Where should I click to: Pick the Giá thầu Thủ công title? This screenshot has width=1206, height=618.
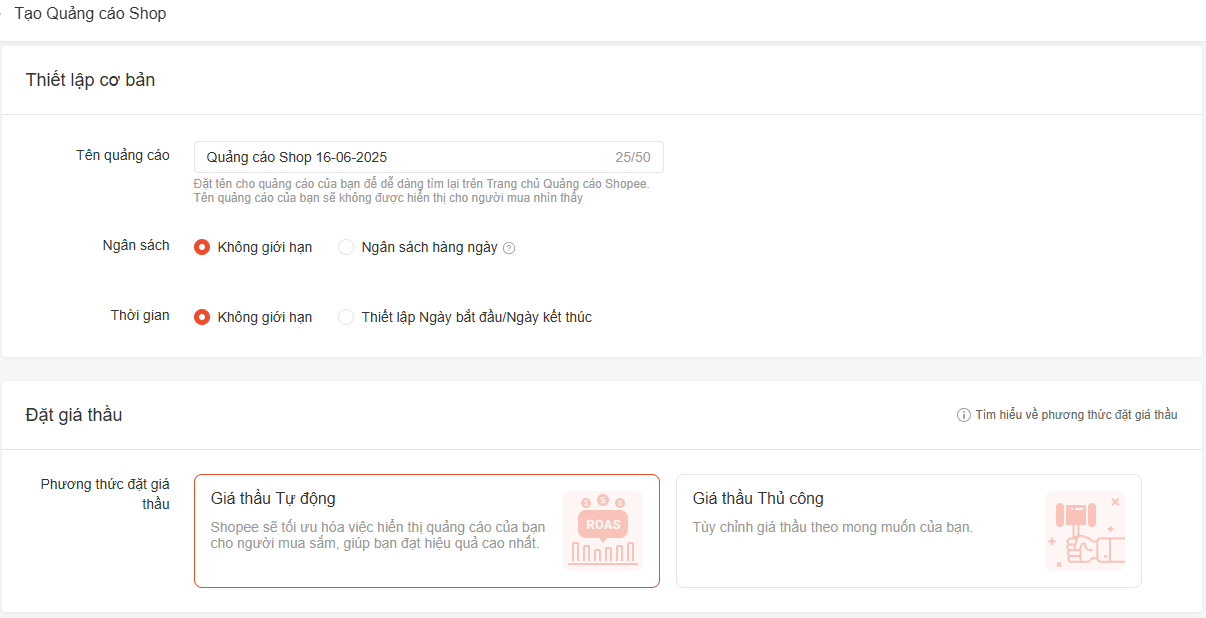[758, 498]
